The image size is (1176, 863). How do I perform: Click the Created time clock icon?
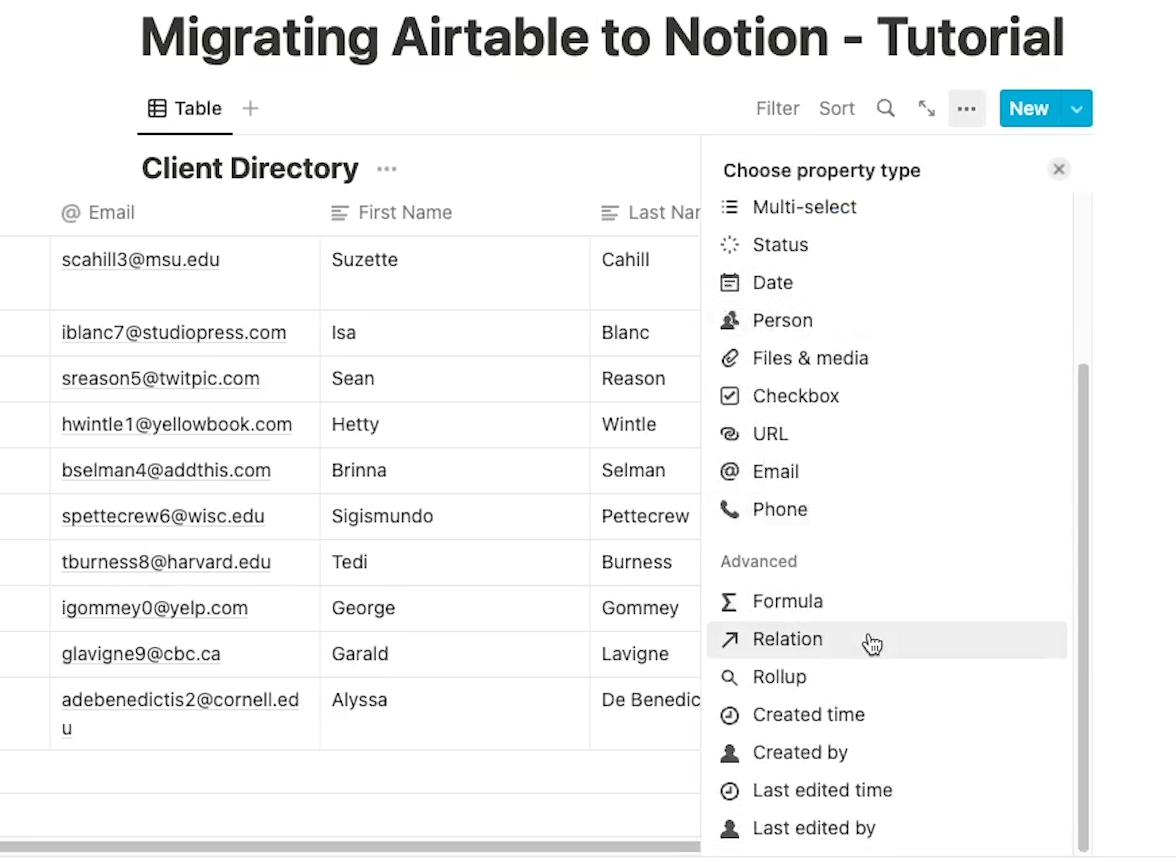coord(730,715)
